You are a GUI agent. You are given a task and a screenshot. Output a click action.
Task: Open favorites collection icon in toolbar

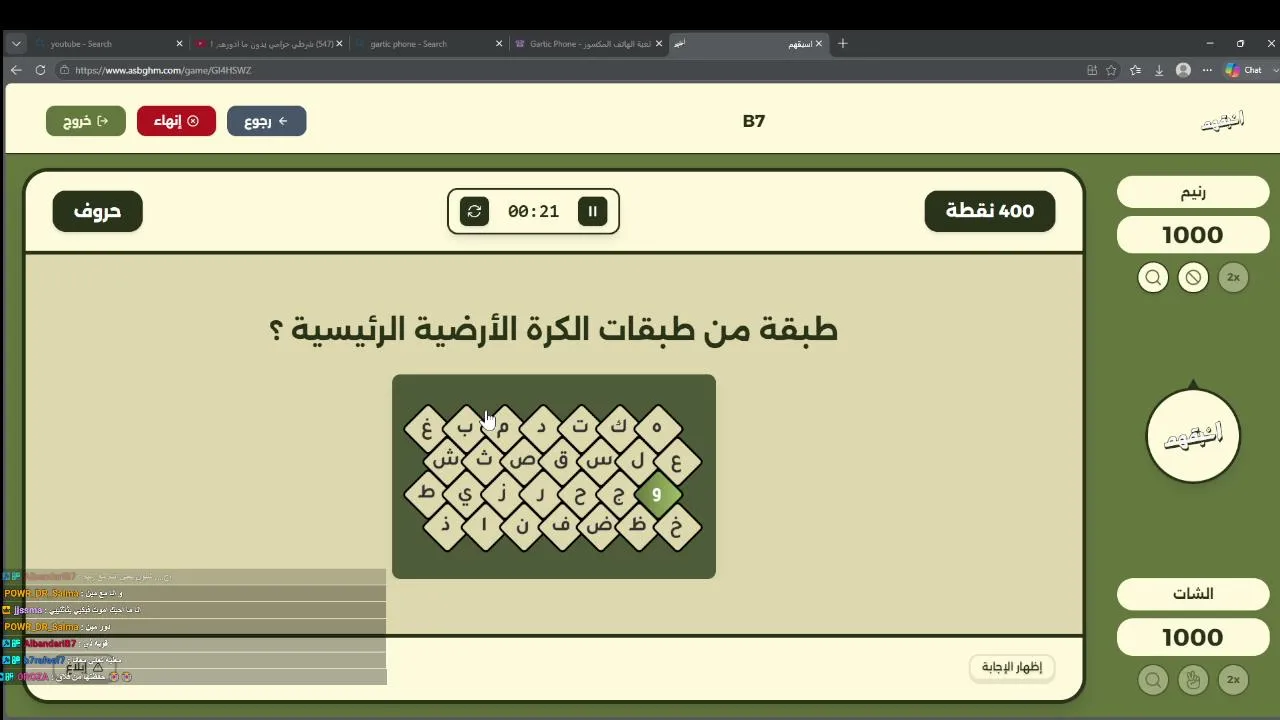1135,70
